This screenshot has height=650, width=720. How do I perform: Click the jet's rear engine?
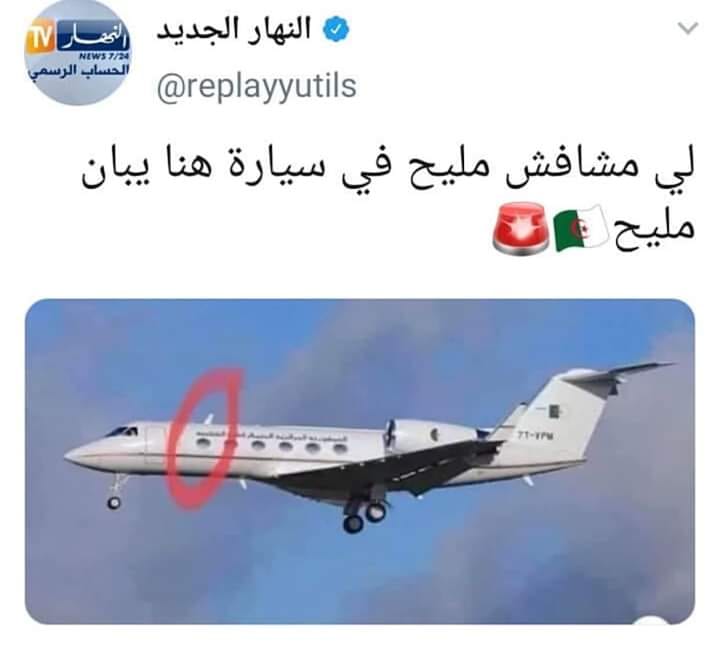click(431, 435)
